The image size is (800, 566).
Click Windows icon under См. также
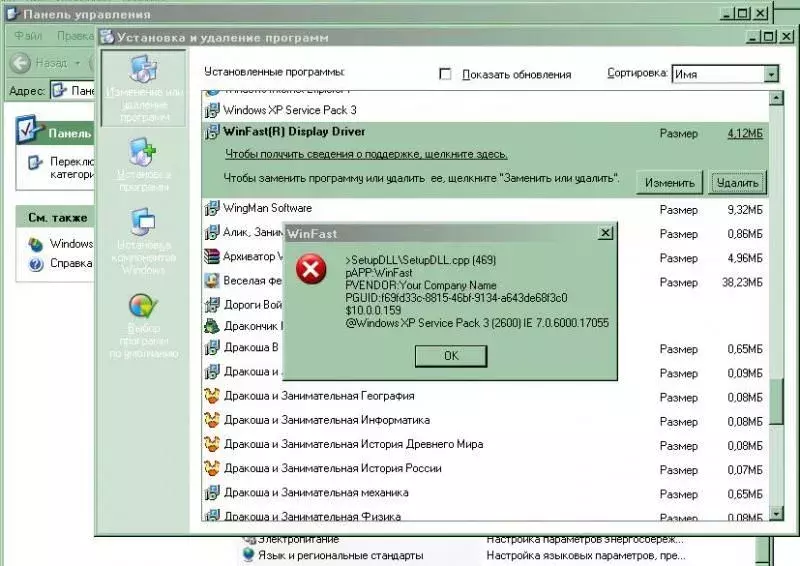36,244
